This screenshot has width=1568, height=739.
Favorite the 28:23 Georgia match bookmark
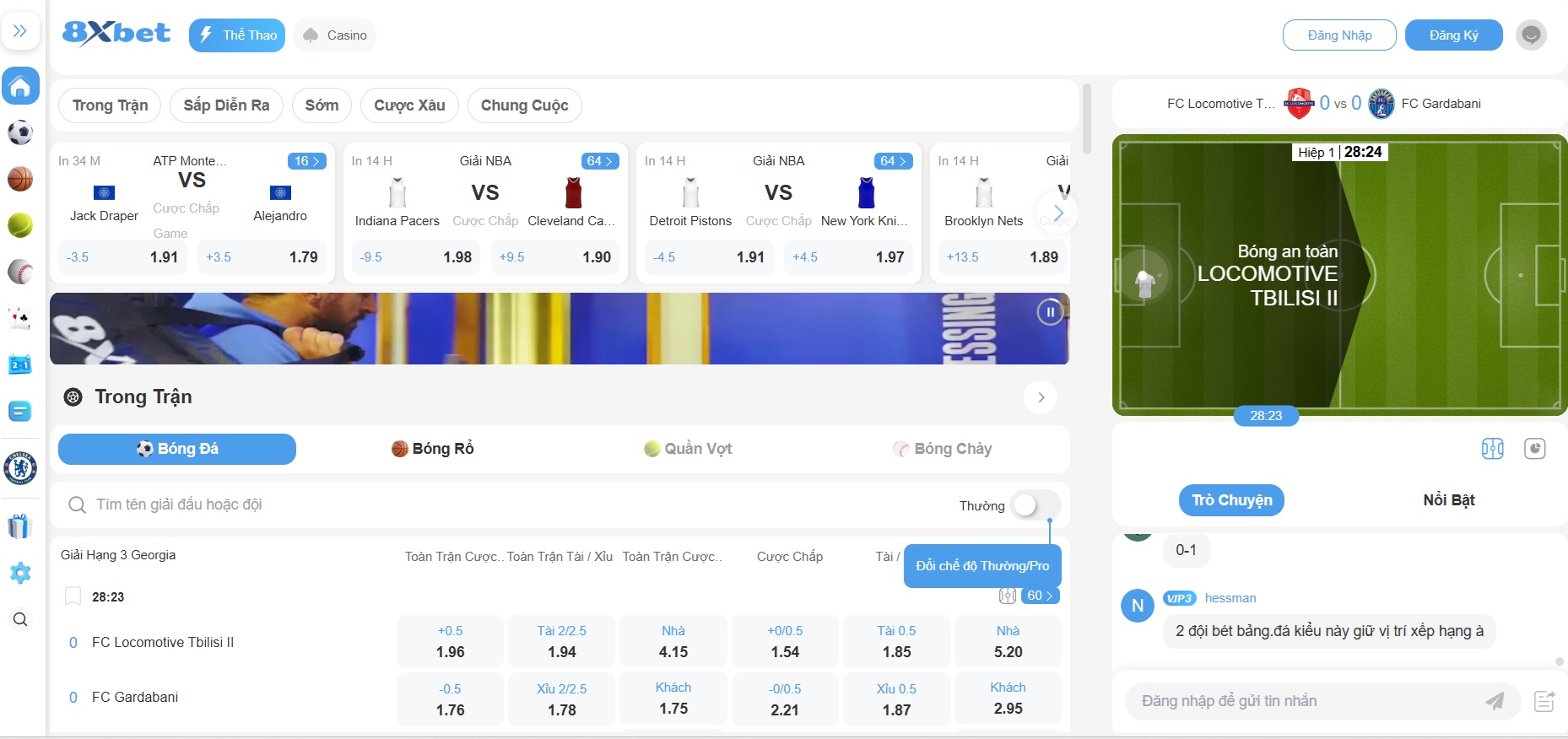click(73, 596)
